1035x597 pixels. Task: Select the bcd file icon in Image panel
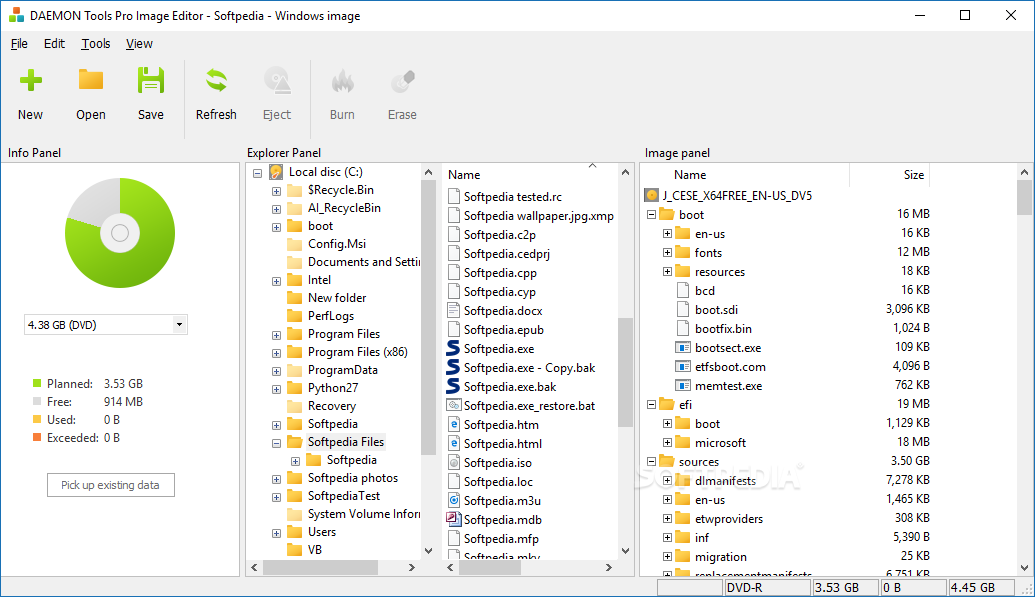pyautogui.click(x=683, y=291)
